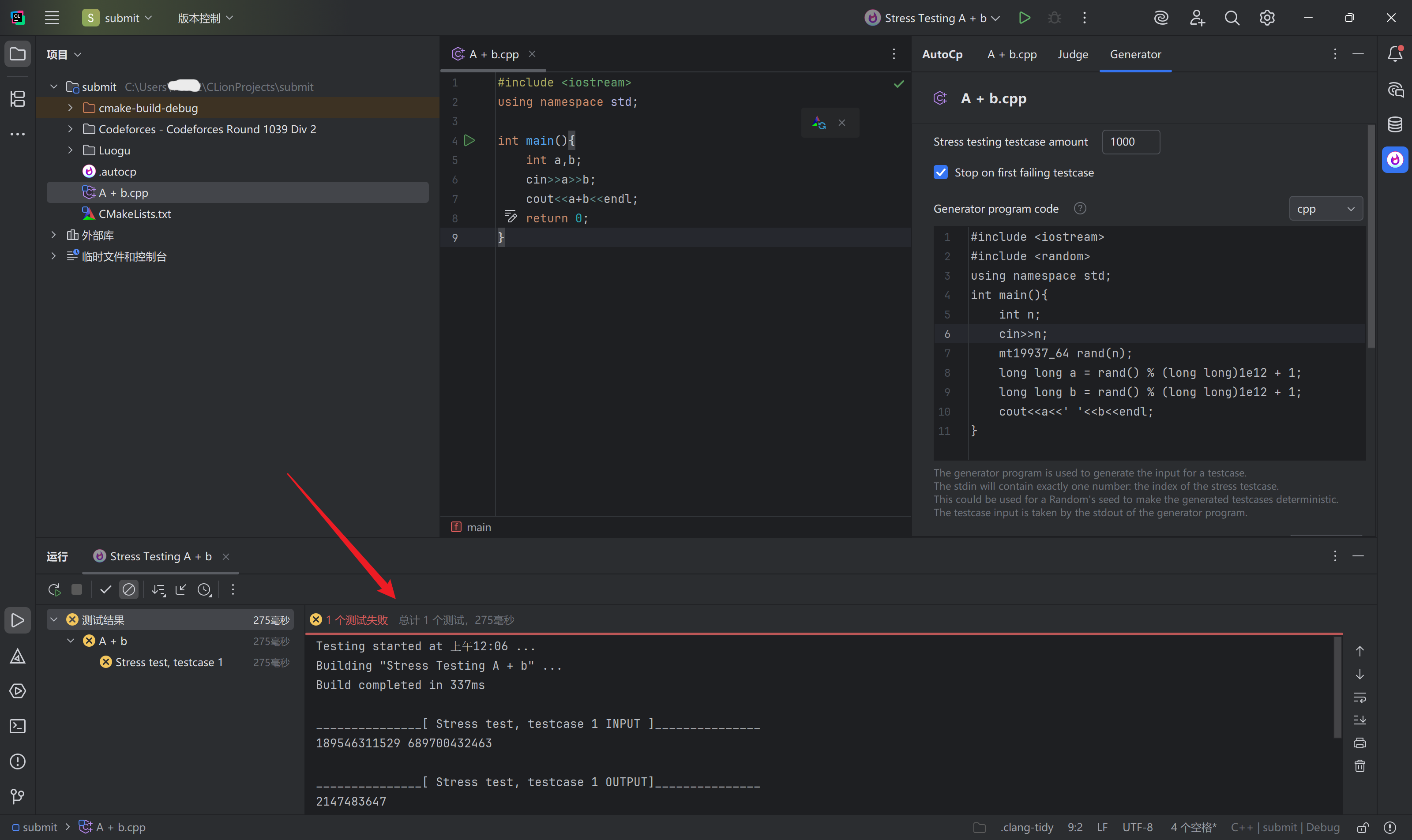The height and width of the screenshot is (840, 1412).
Task: Click the AutoCp tool window icon
Action: pos(1394,160)
